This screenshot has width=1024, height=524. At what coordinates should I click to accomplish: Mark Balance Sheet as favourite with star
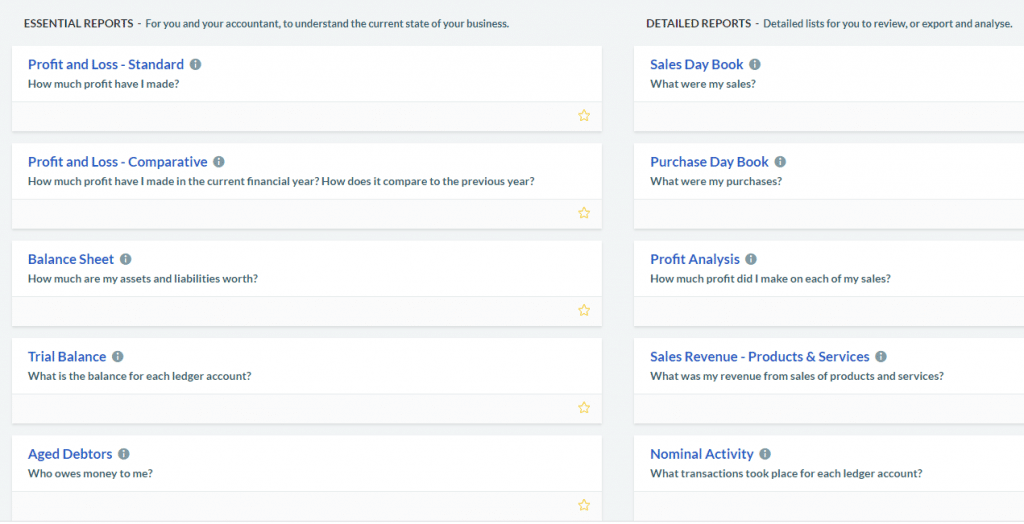coord(584,310)
